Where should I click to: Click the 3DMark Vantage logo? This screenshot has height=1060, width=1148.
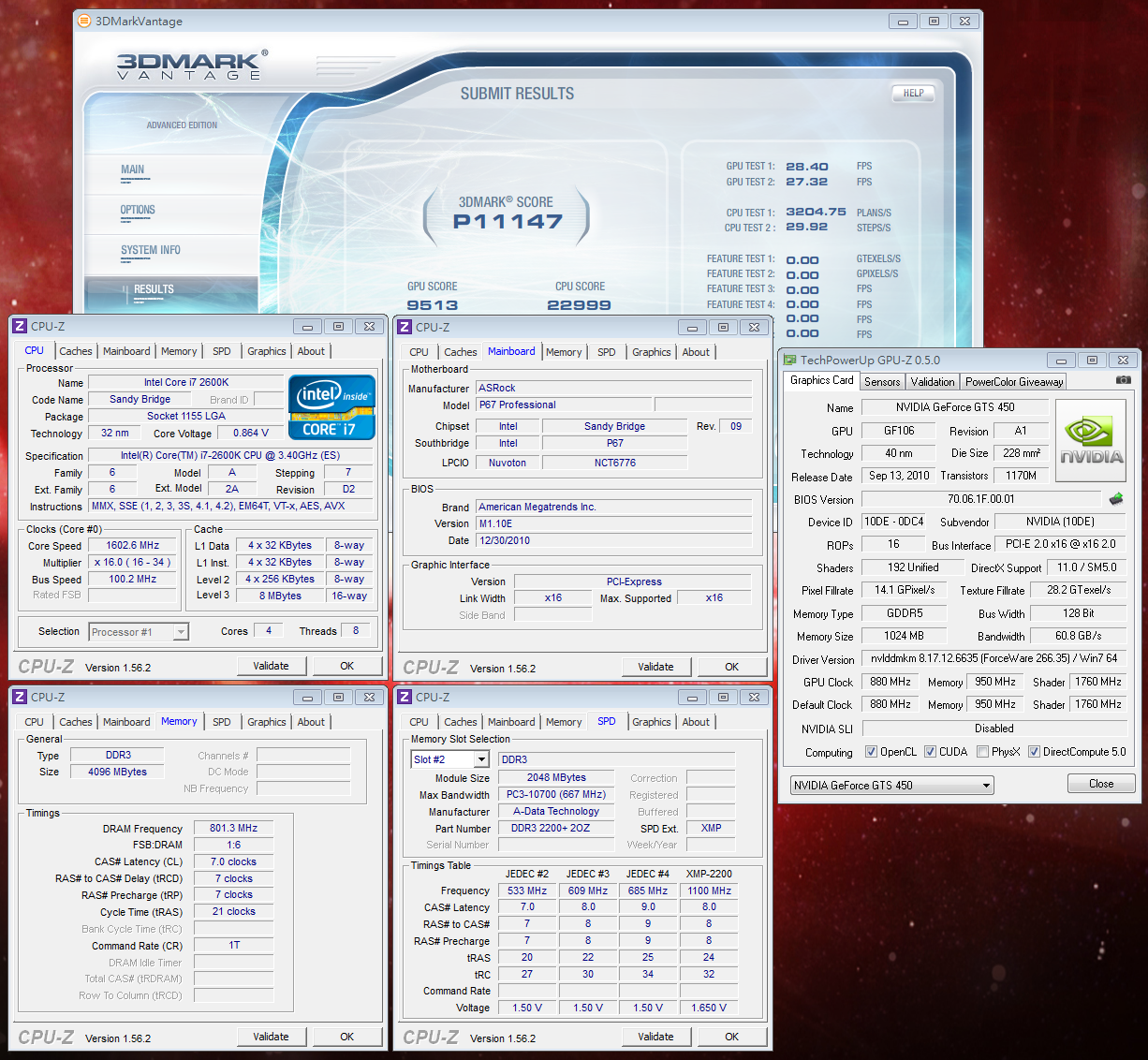click(192, 65)
